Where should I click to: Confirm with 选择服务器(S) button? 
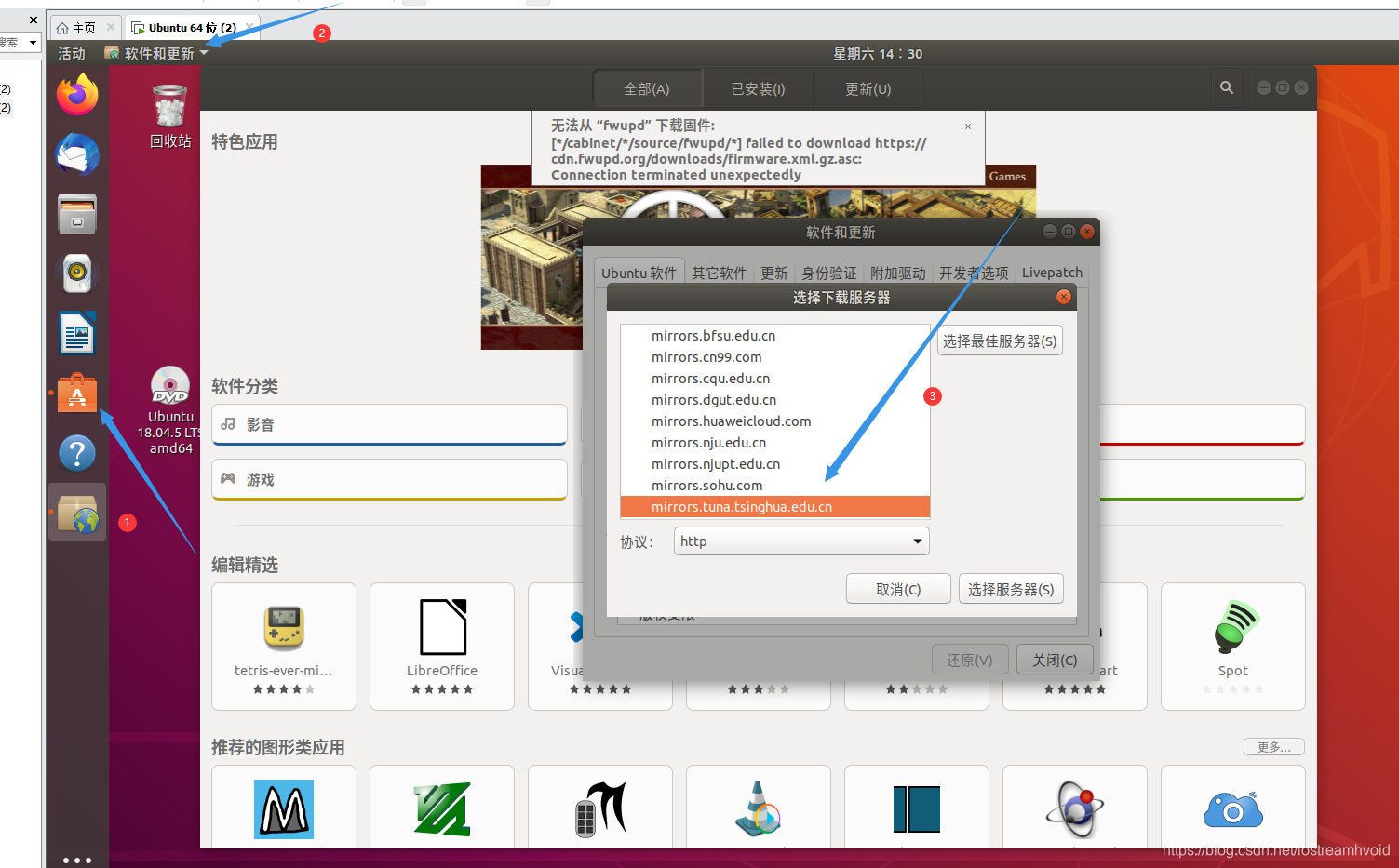coord(1011,589)
